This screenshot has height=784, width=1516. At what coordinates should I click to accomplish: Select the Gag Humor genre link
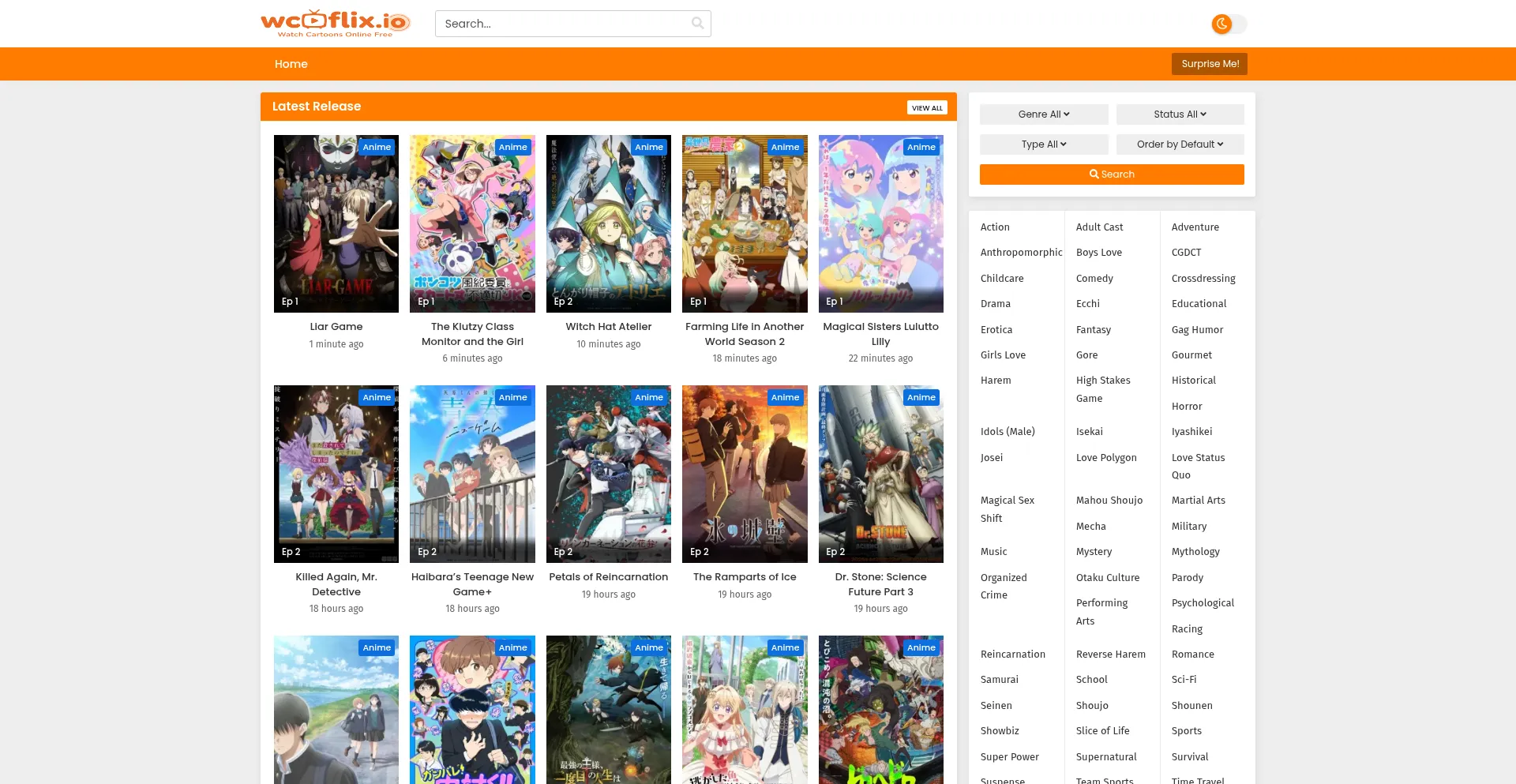pos(1197,330)
